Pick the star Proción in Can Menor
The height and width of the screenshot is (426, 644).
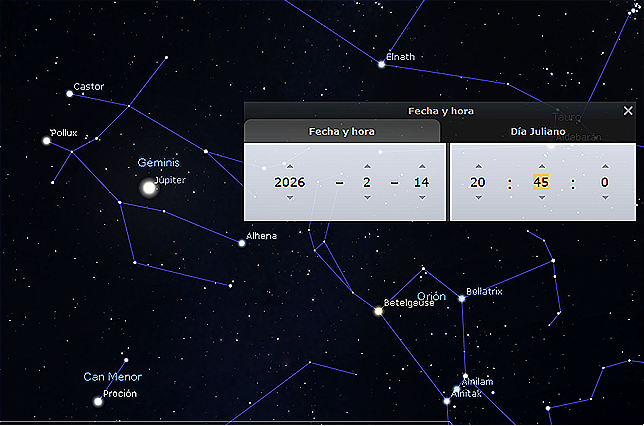tap(98, 401)
